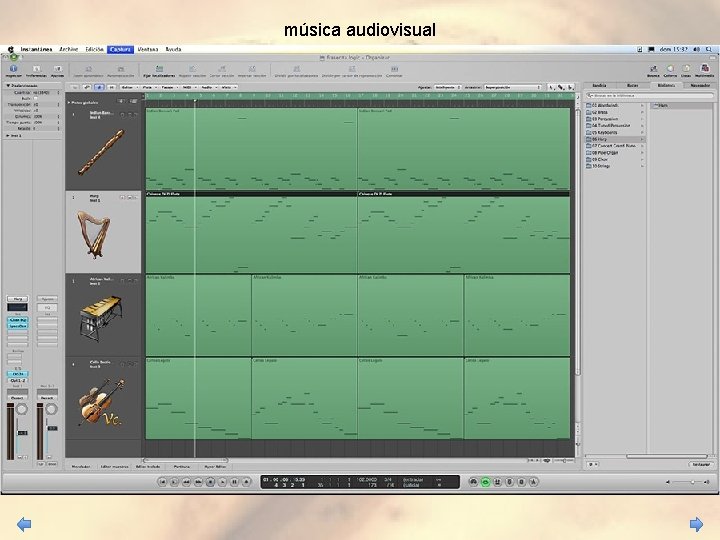Click the Preferencias toolbar icon
Image resolution: width=720 pixels, height=540 pixels.
36,69
